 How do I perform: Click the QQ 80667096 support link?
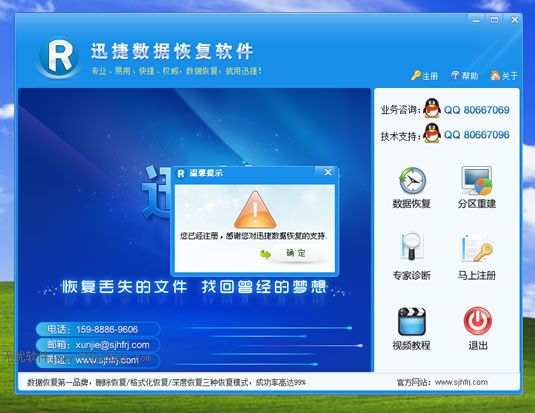tap(477, 135)
